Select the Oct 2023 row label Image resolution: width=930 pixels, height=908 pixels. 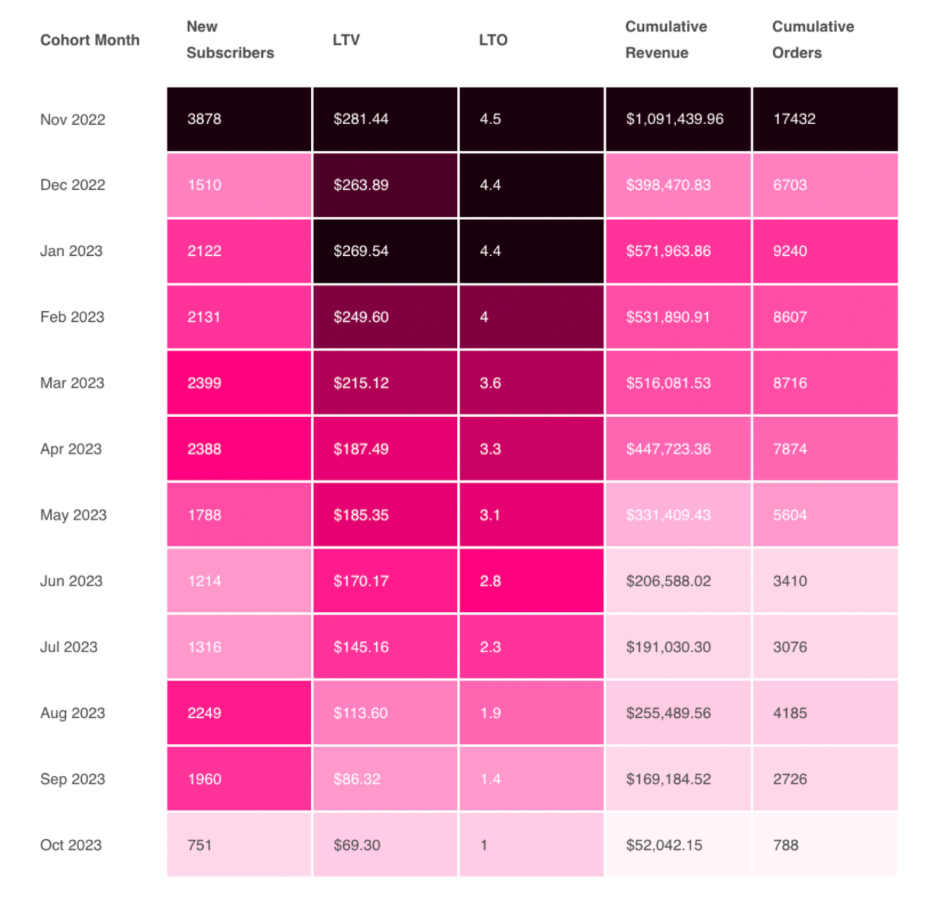tap(72, 845)
